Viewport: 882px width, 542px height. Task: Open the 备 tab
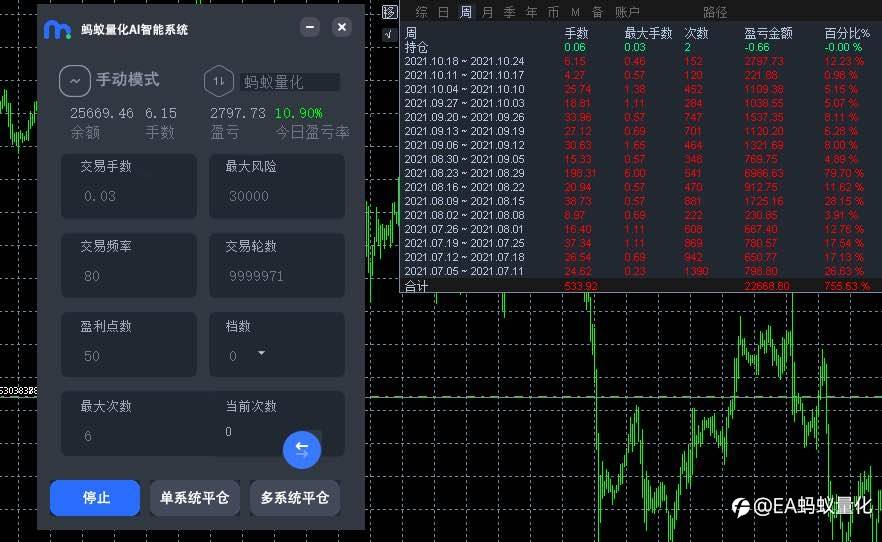[x=597, y=12]
